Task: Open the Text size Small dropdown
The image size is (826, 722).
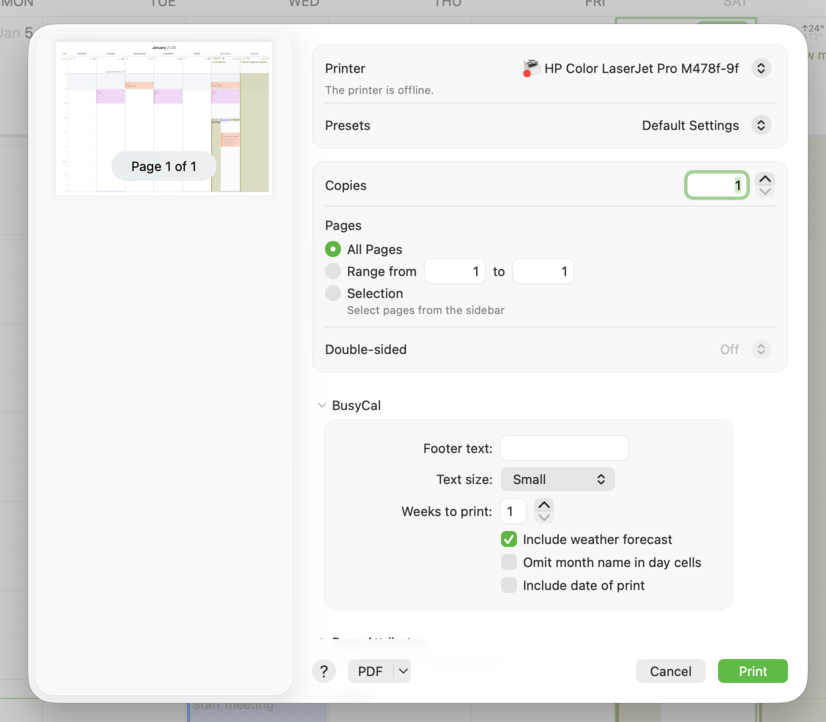Action: [x=557, y=479]
